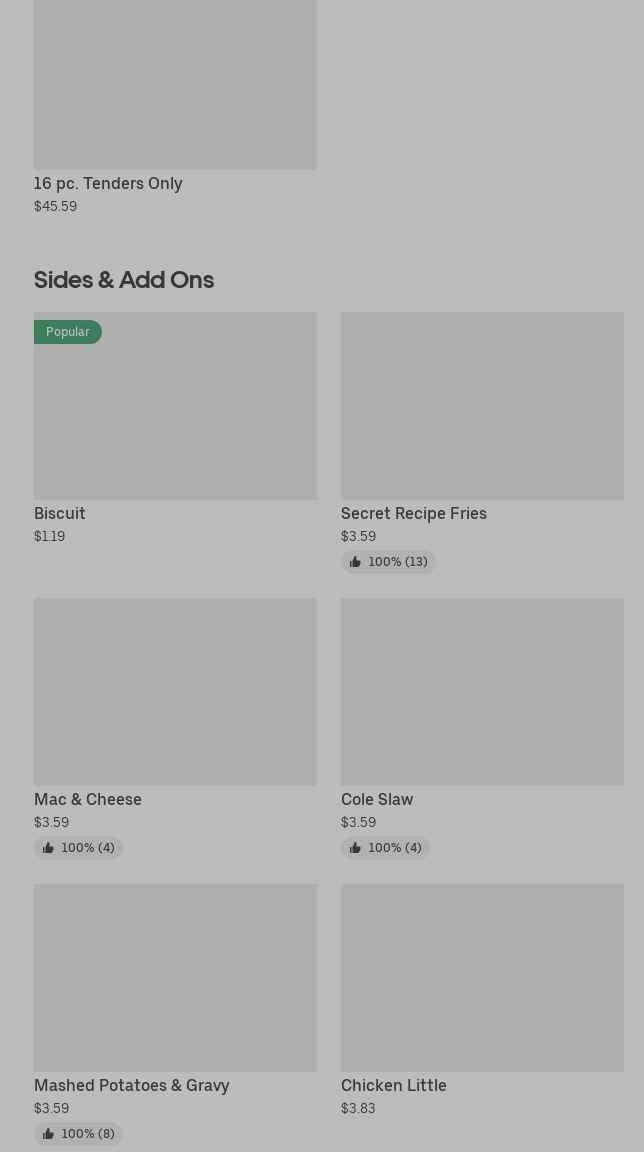The width and height of the screenshot is (644, 1152).
Task: Select the Chicken Little title
Action: tap(394, 1086)
